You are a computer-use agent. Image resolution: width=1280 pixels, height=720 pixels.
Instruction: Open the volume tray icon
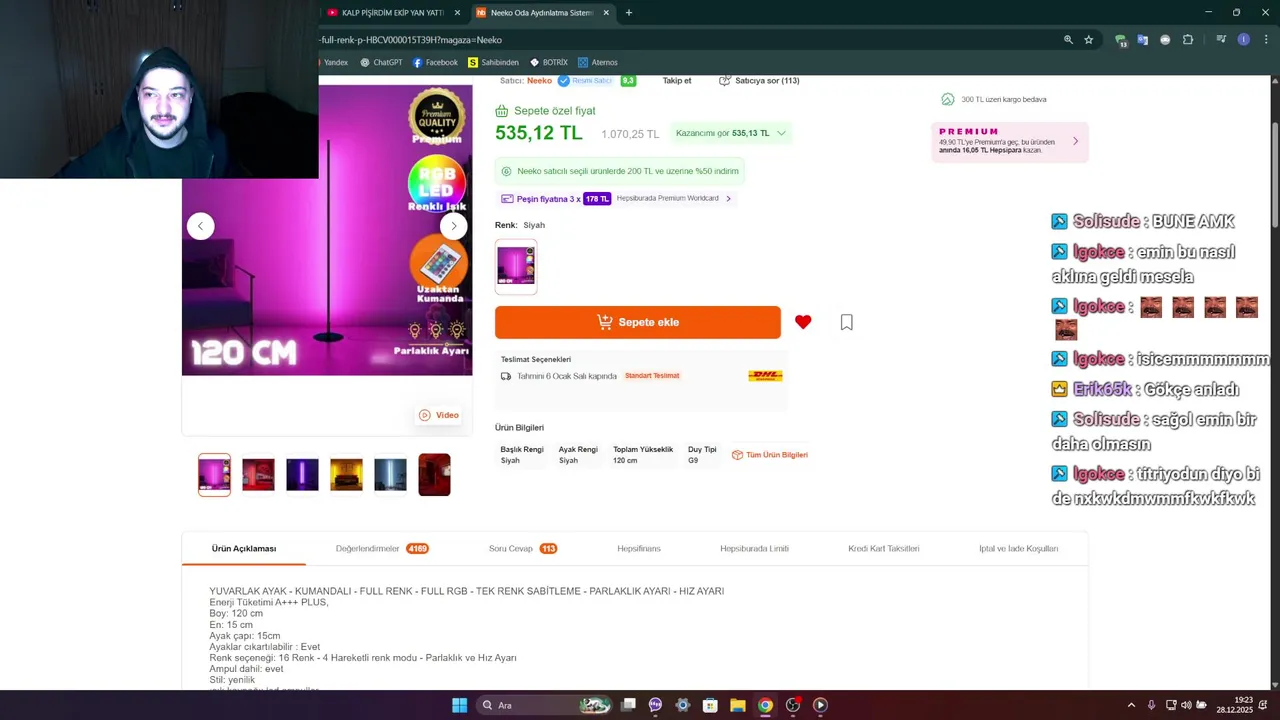coord(1186,705)
